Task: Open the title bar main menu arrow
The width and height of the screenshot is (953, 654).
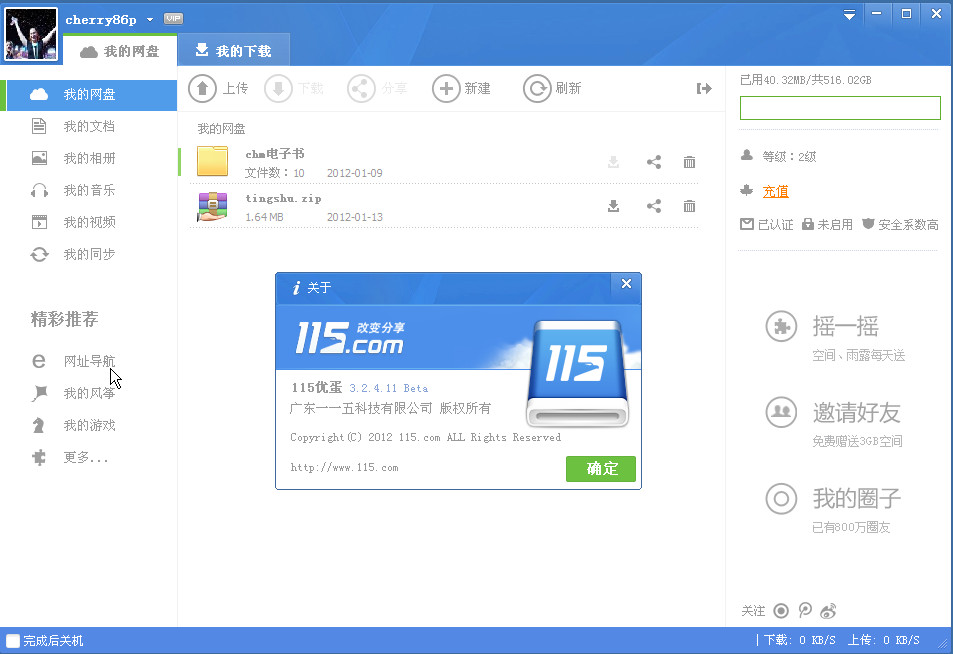Action: point(849,15)
